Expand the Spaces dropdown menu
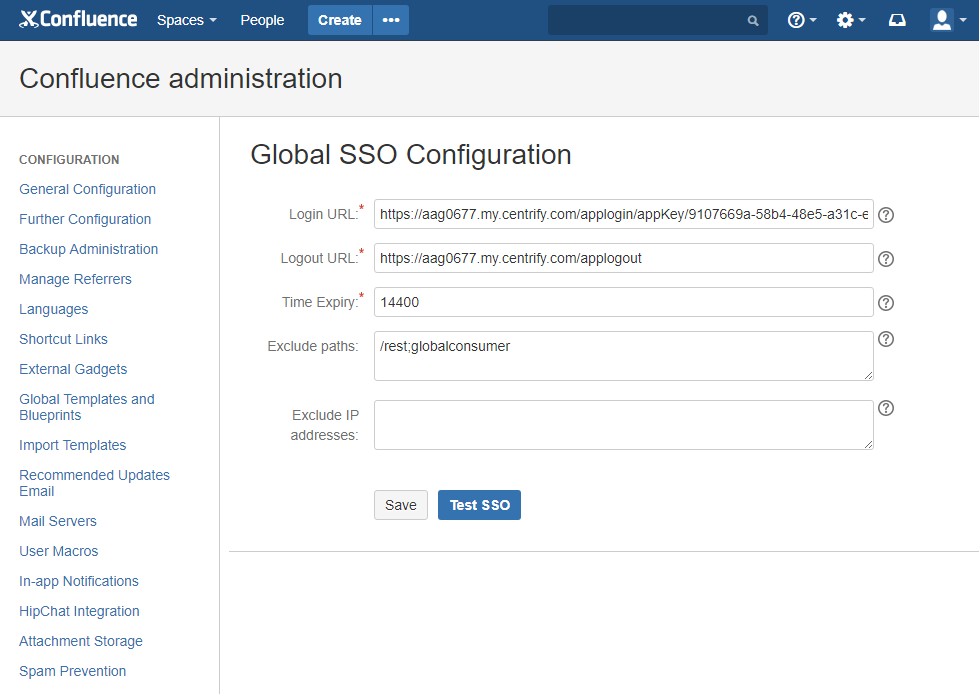The image size is (979, 694). pos(186,20)
